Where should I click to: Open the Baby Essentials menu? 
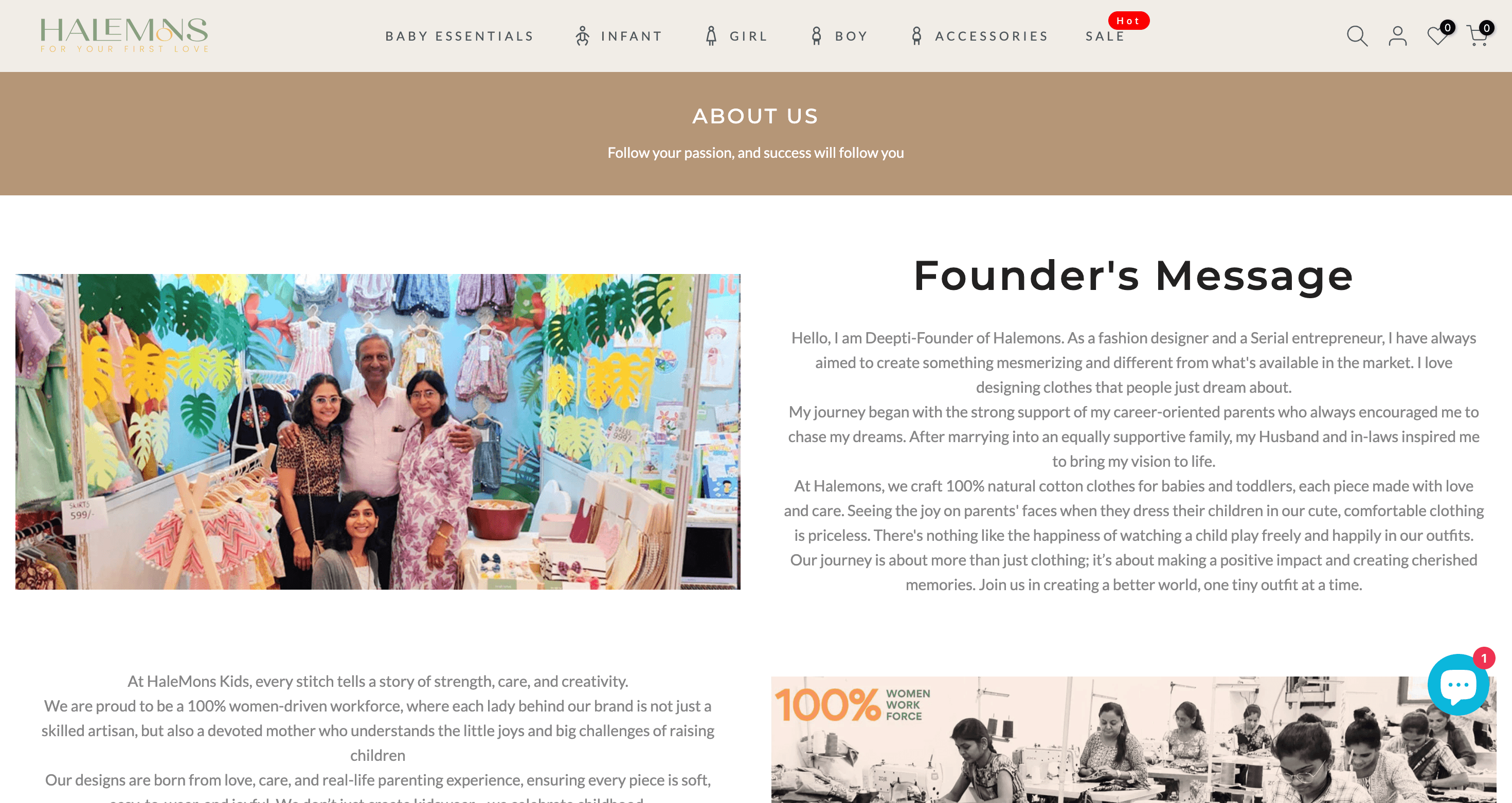[460, 36]
